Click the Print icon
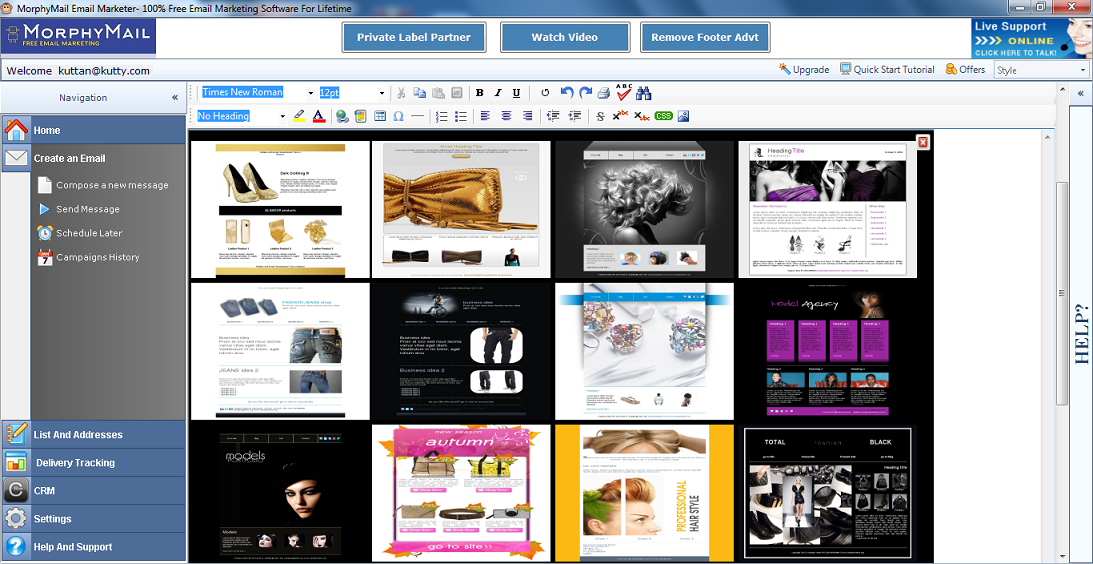 click(604, 93)
